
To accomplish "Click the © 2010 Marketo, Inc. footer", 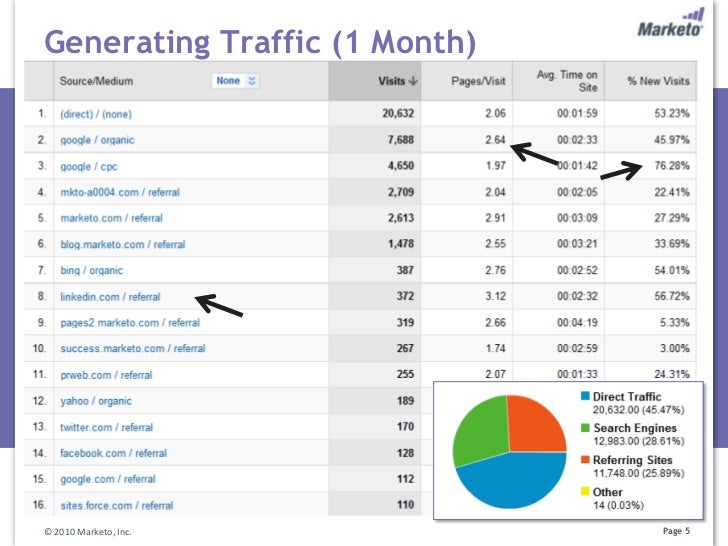I will pos(88,532).
